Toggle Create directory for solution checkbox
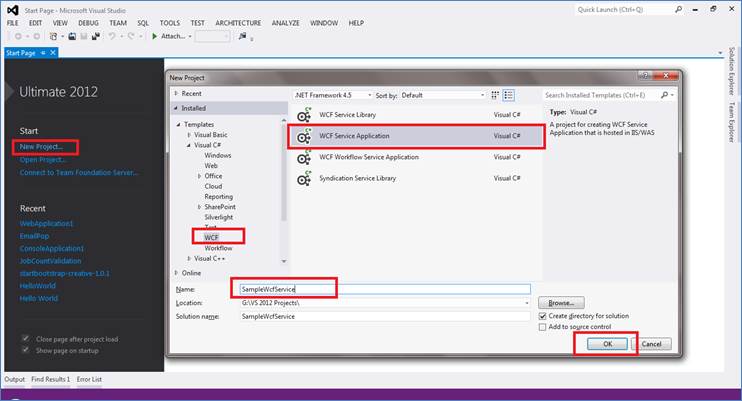The height and width of the screenshot is (401, 742). pyautogui.click(x=543, y=316)
